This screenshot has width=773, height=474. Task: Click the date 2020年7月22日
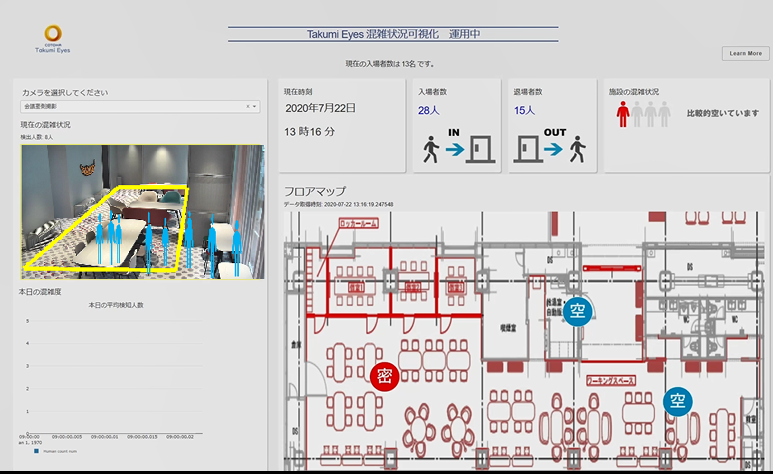point(320,108)
